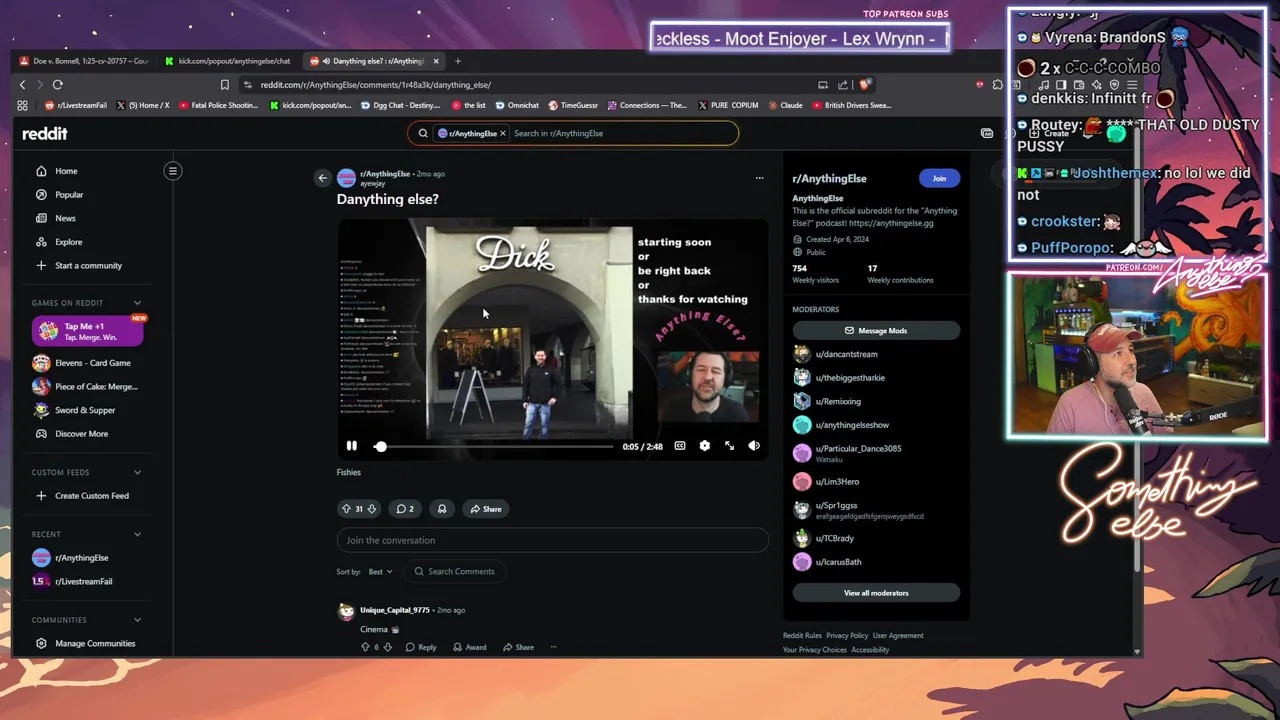Screen dimensions: 1280x720
Task: Join the r/AnythingElse community
Action: 939,178
